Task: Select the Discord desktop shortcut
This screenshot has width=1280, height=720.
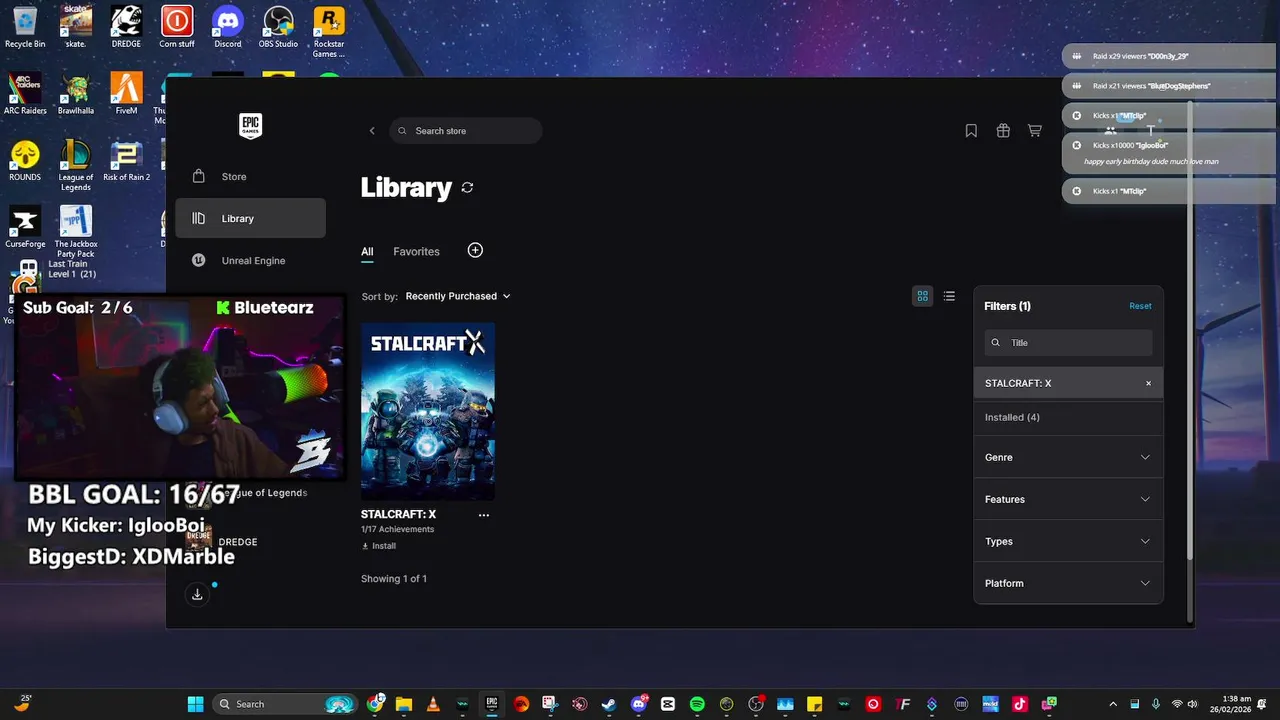Action: (x=228, y=27)
